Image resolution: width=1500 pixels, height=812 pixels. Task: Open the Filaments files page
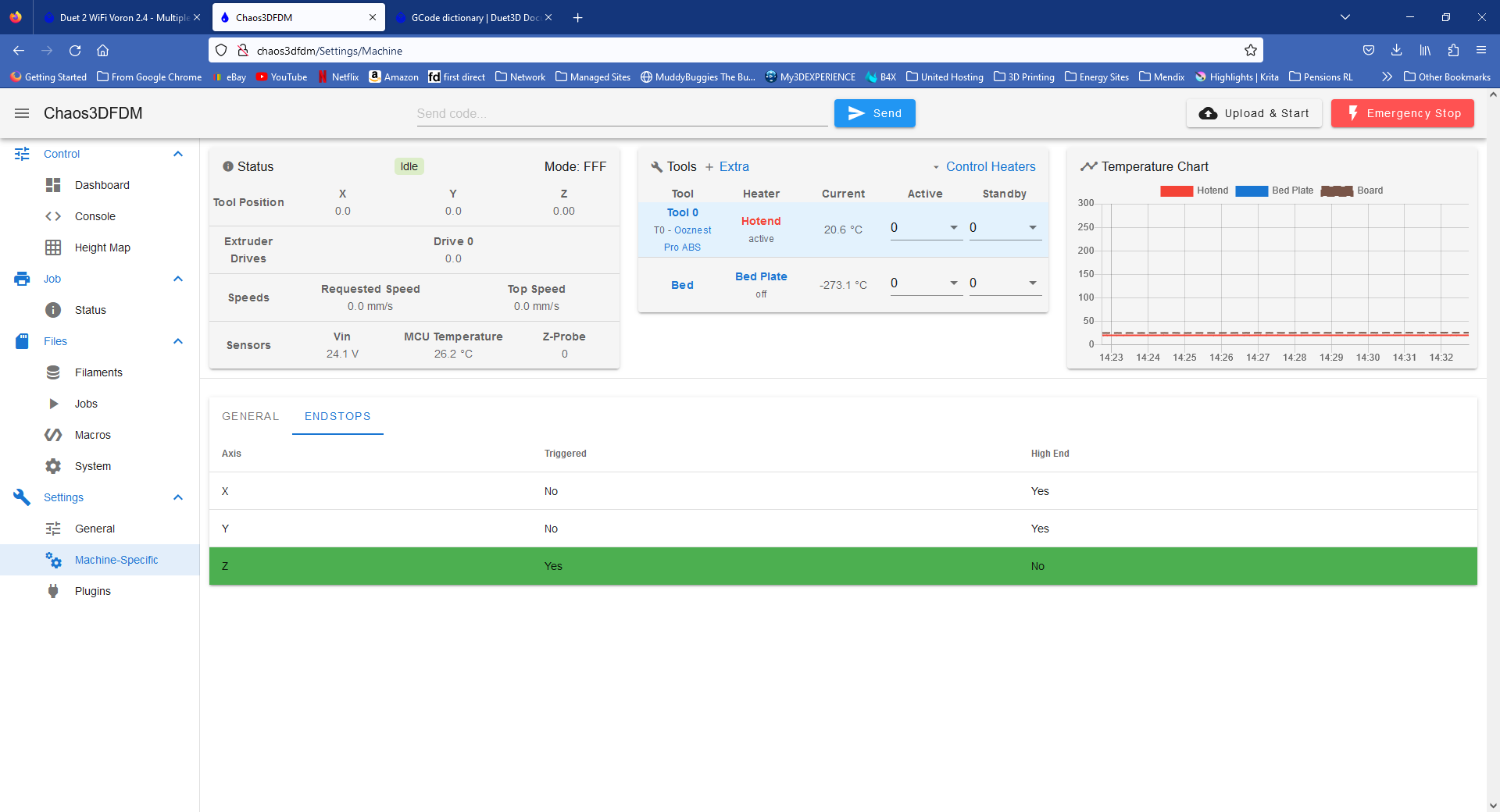tap(100, 372)
